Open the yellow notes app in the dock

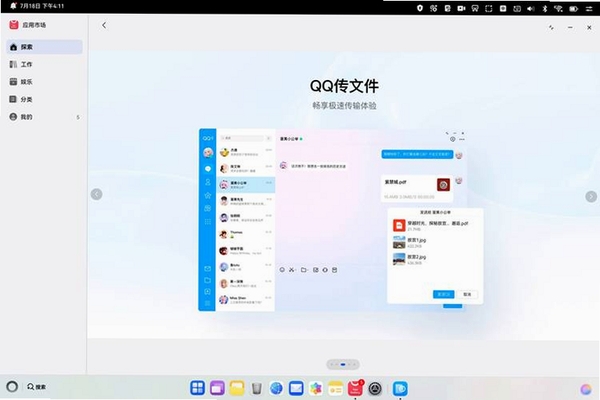(336, 388)
